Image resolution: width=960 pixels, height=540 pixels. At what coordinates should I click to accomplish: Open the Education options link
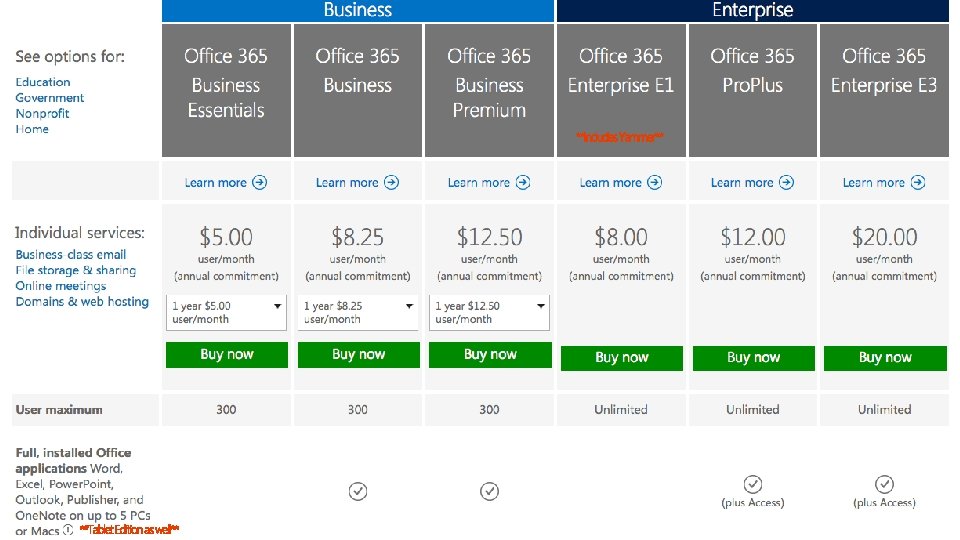(x=43, y=82)
